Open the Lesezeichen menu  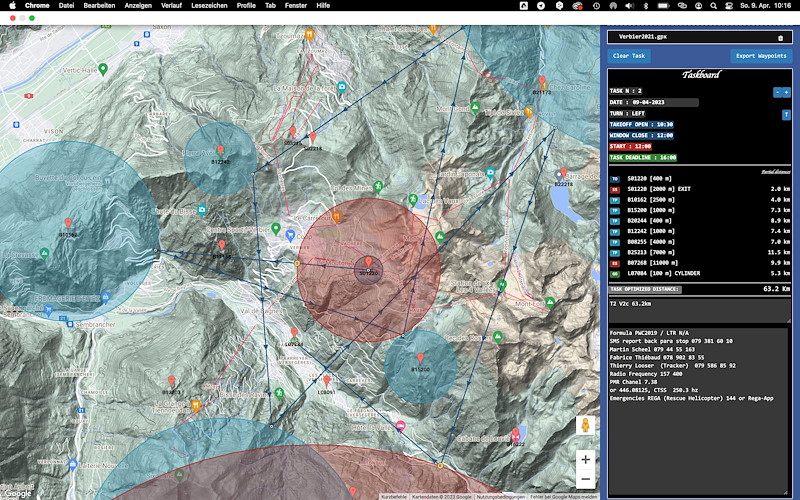click(x=209, y=6)
